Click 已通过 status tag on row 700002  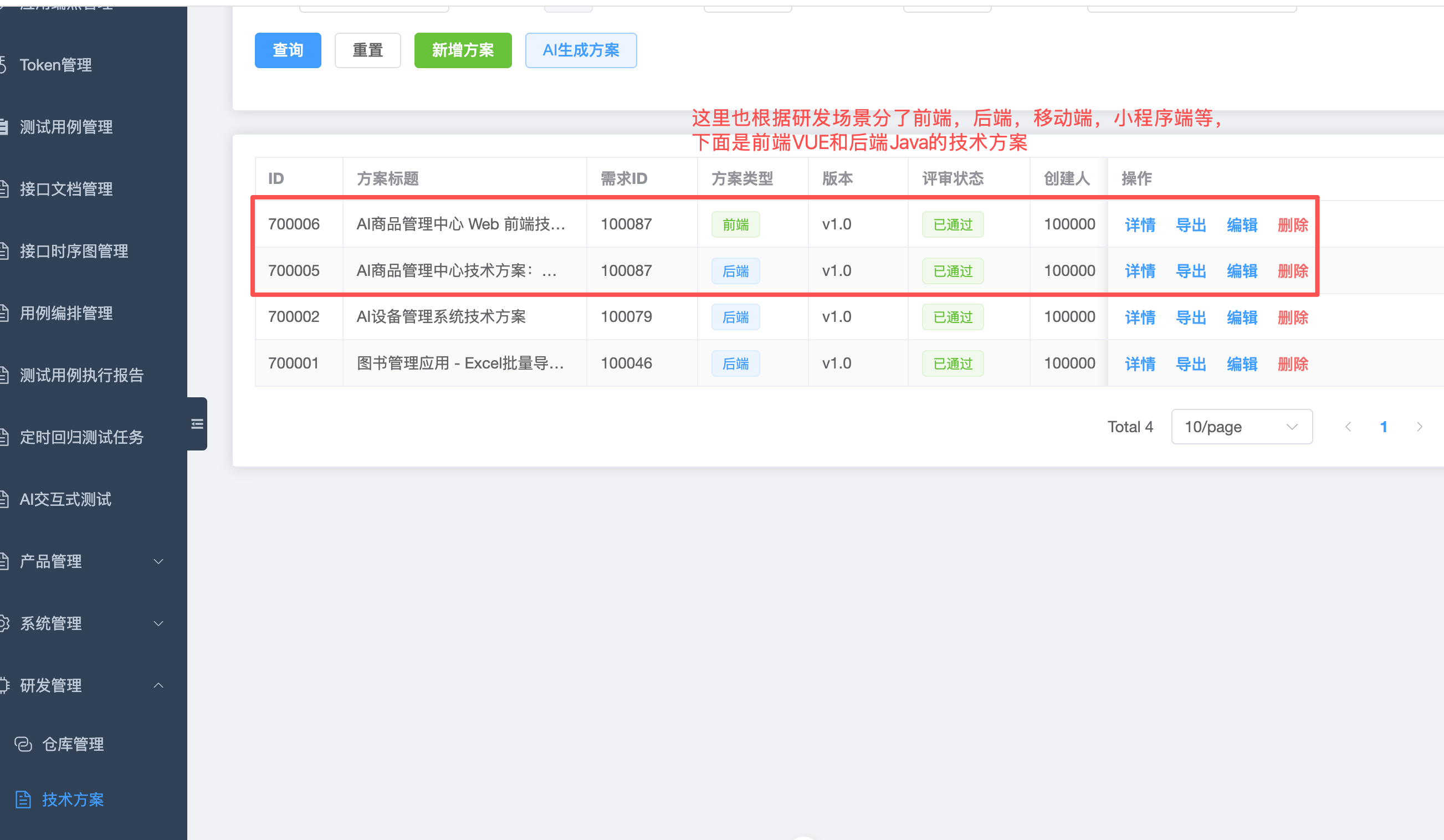953,317
